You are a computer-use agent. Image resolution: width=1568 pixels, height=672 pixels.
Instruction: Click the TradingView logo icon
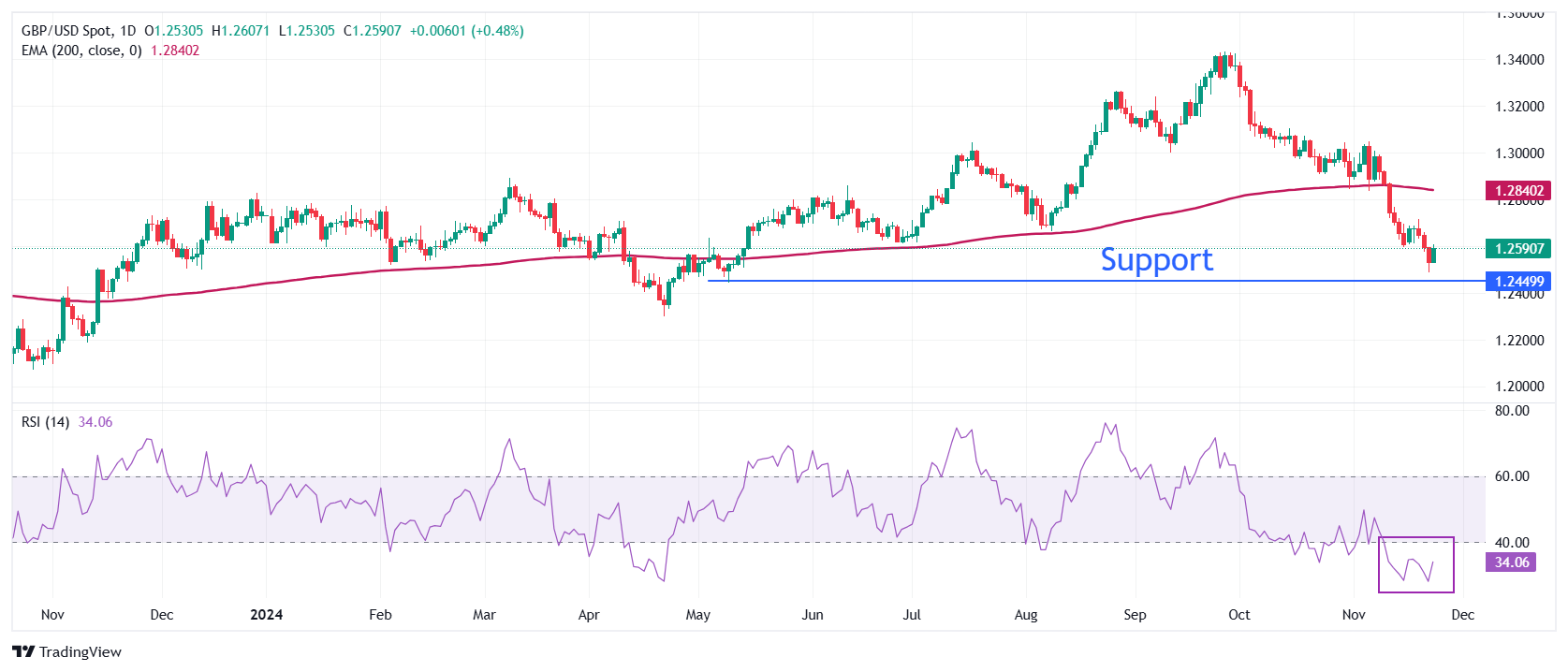click(x=23, y=652)
